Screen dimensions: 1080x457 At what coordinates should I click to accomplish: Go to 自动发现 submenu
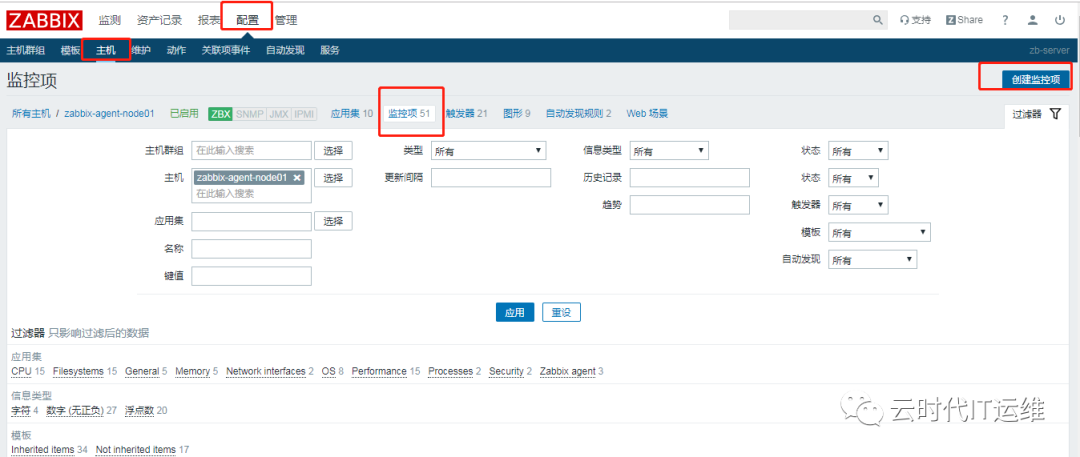(x=285, y=50)
